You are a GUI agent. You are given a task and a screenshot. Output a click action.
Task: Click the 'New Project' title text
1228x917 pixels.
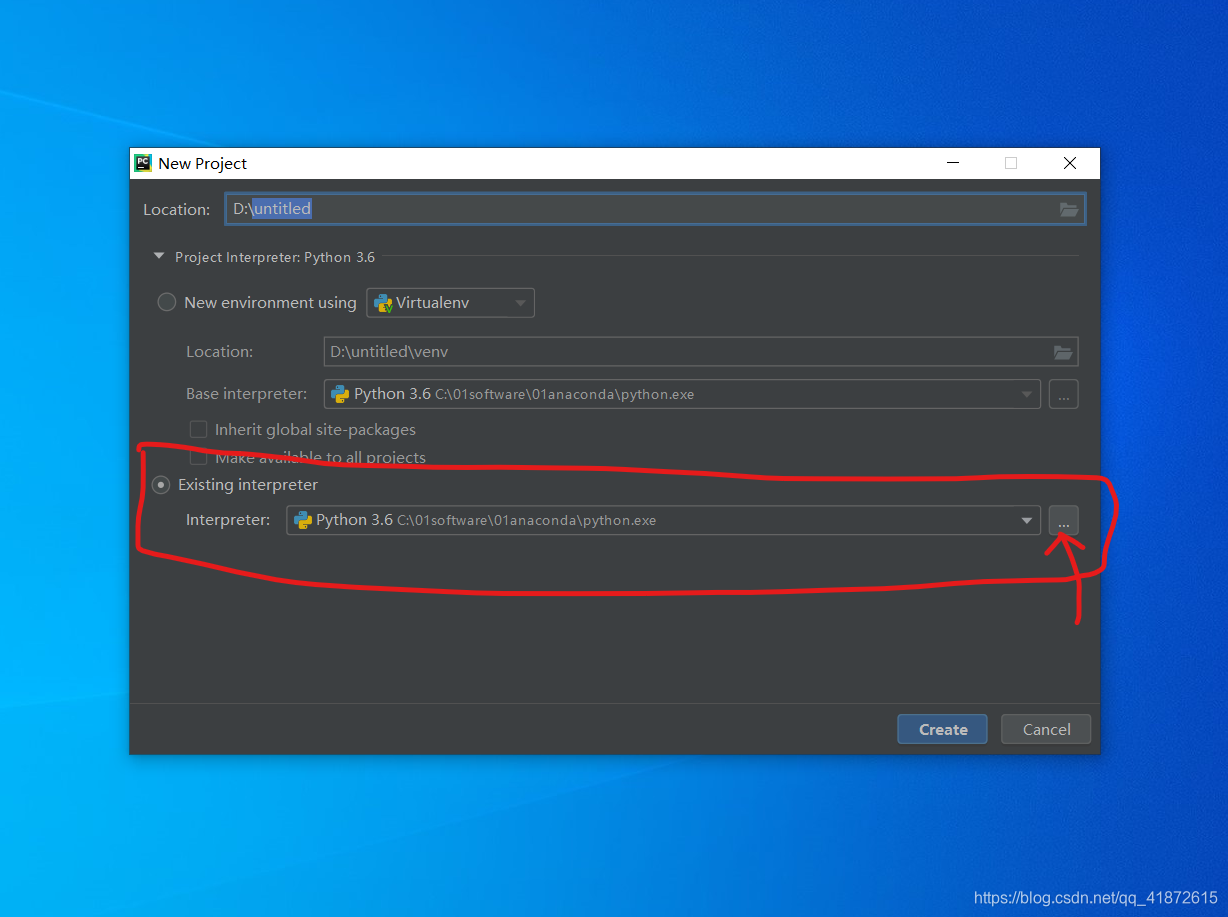click(203, 163)
